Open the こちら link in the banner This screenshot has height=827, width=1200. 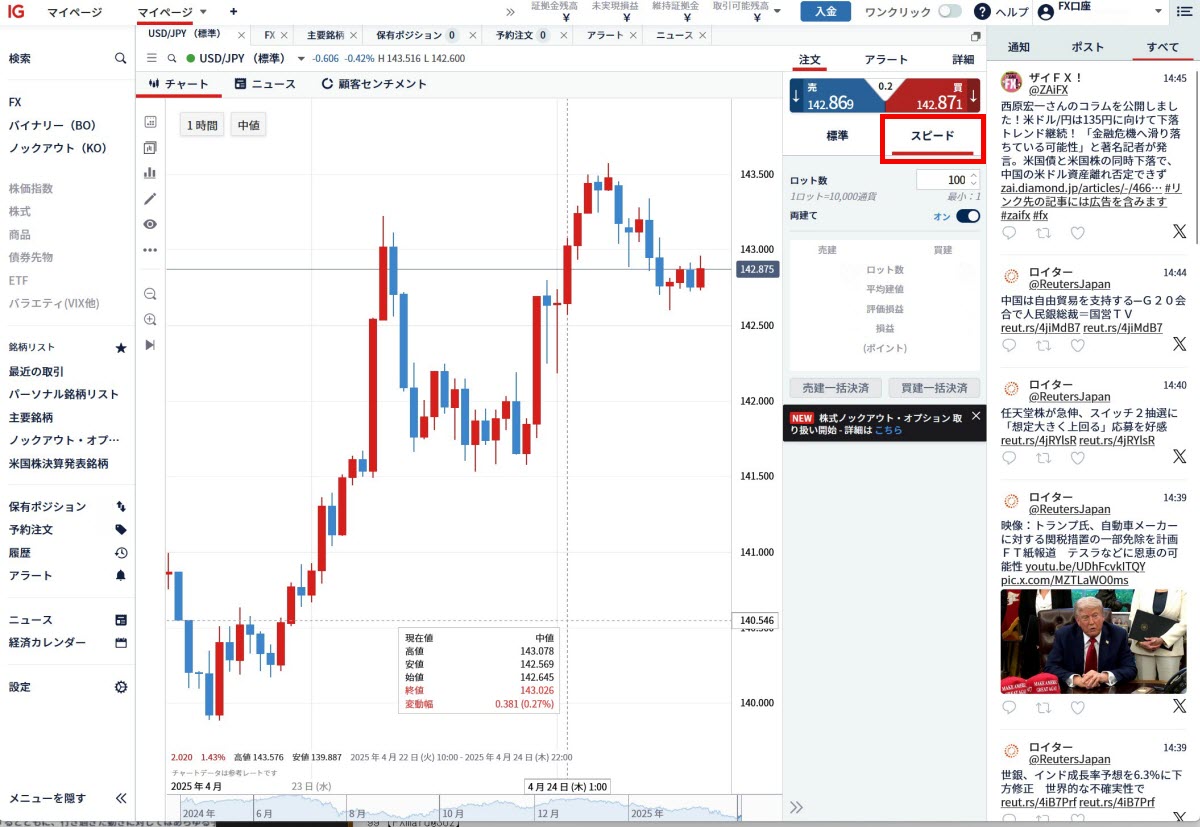(888, 430)
